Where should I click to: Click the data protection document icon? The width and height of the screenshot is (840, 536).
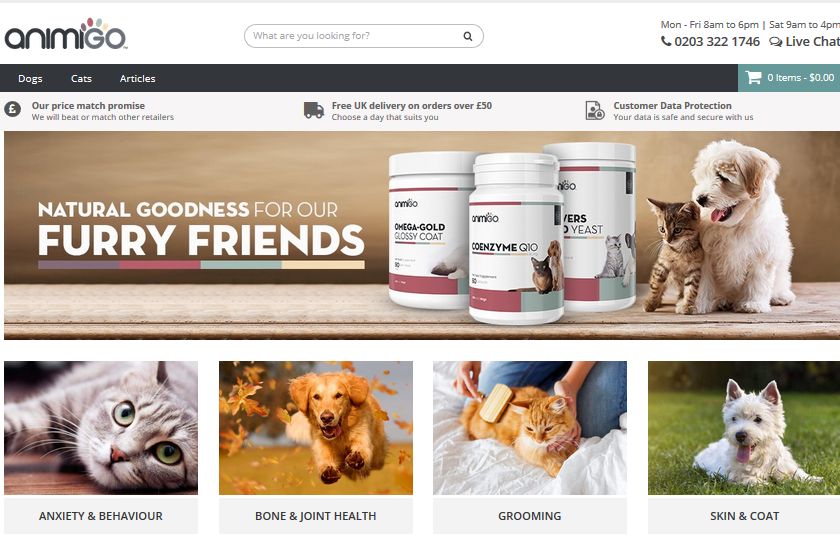(595, 110)
